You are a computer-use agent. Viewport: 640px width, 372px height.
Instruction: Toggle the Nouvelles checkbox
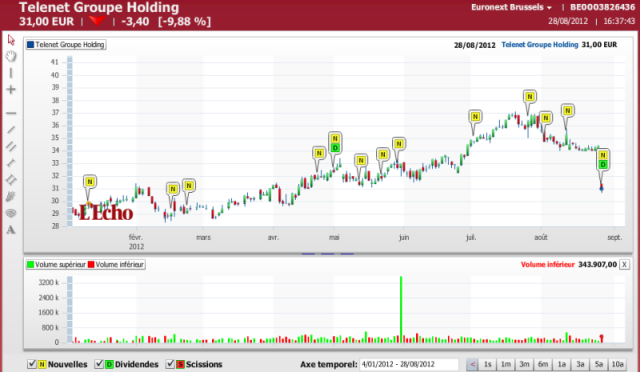tap(32, 364)
